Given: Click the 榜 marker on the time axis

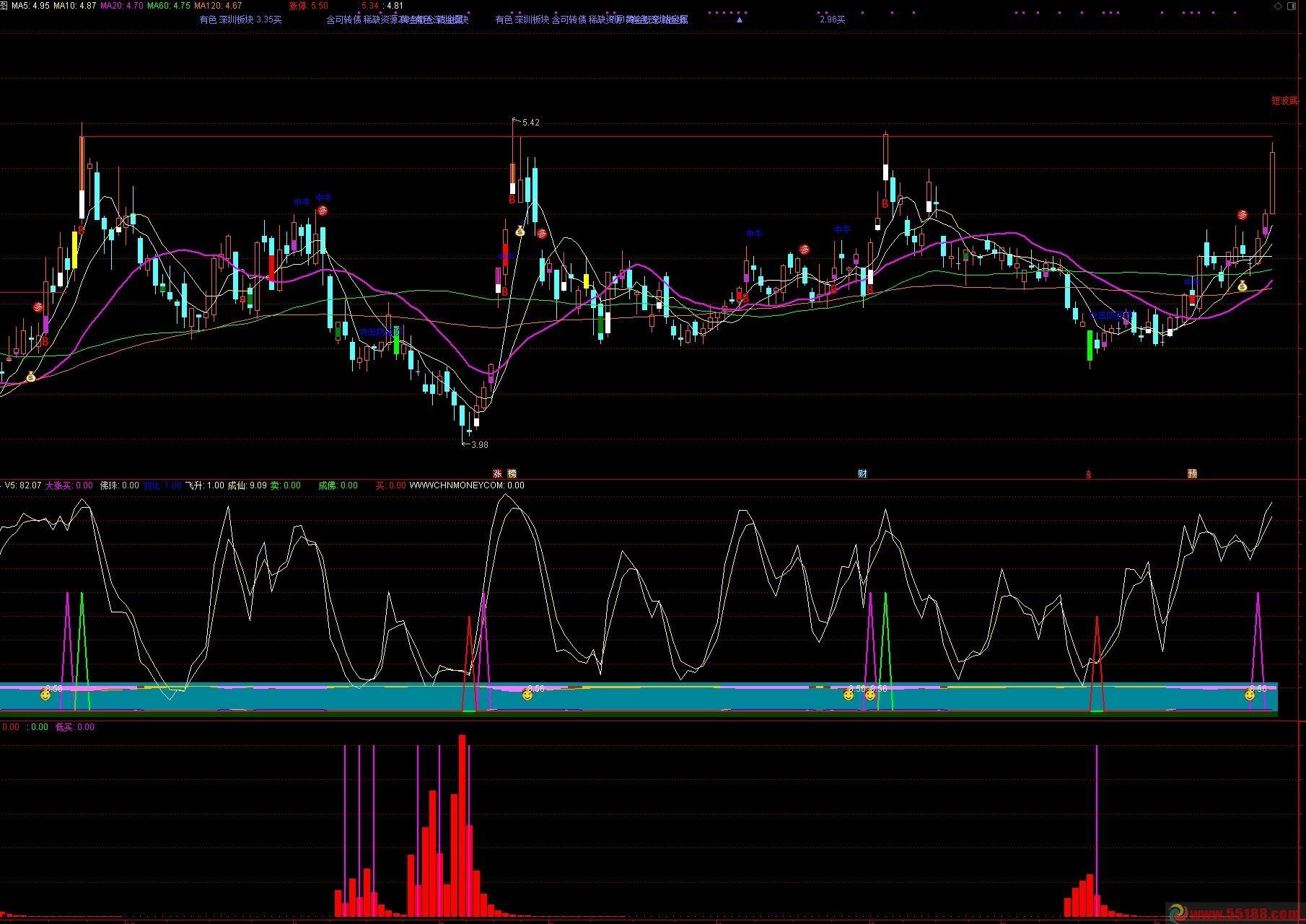Looking at the screenshot, I should coord(512,474).
